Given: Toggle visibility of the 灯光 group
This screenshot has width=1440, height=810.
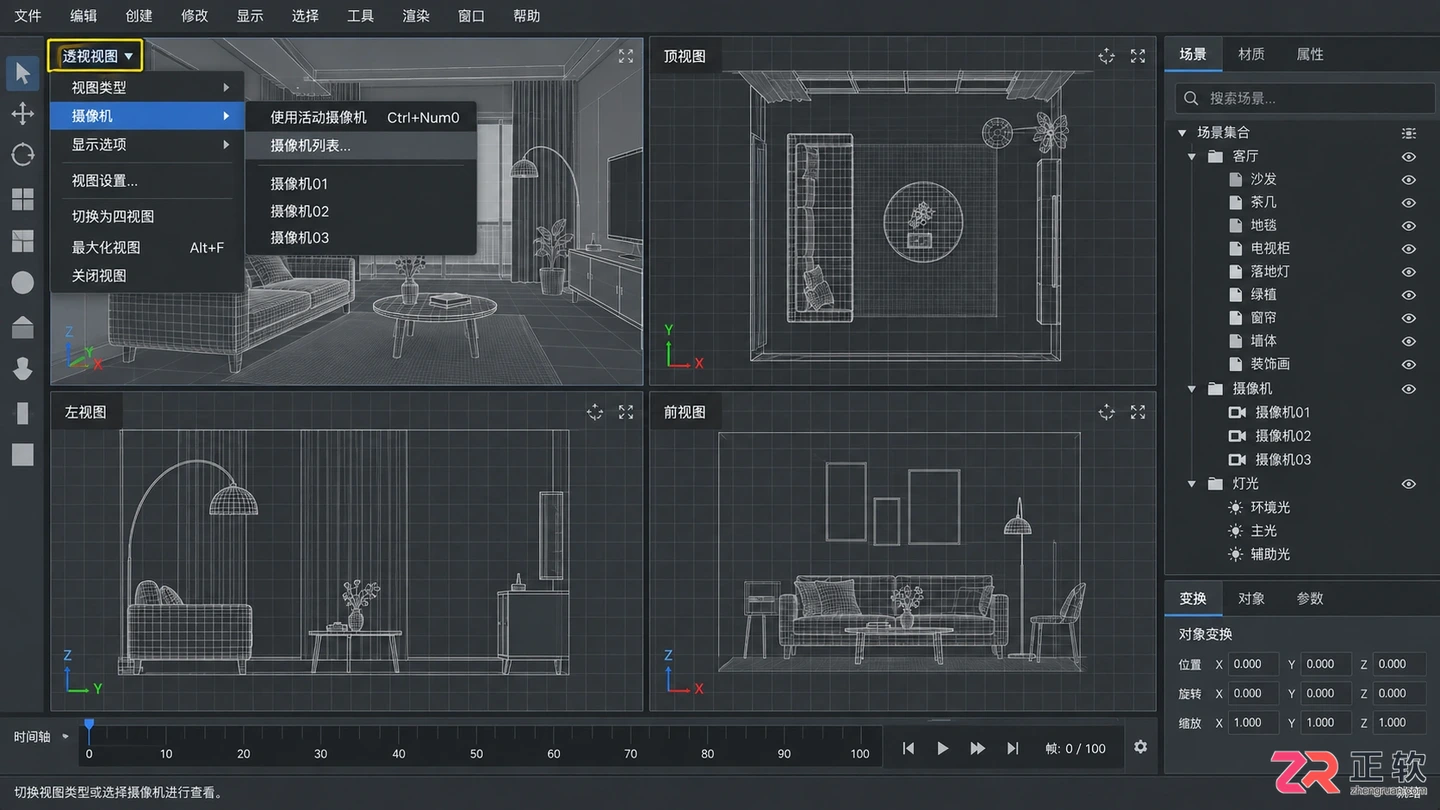Looking at the screenshot, I should (x=1409, y=484).
